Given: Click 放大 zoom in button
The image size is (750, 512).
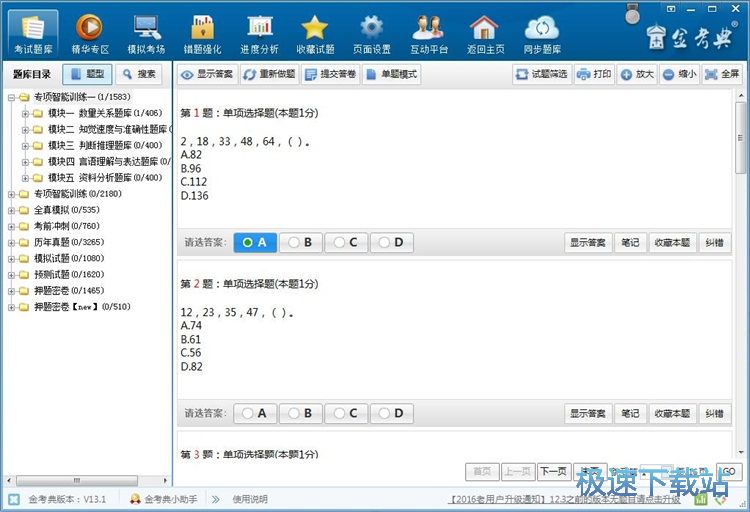Looking at the screenshot, I should click(637, 74).
